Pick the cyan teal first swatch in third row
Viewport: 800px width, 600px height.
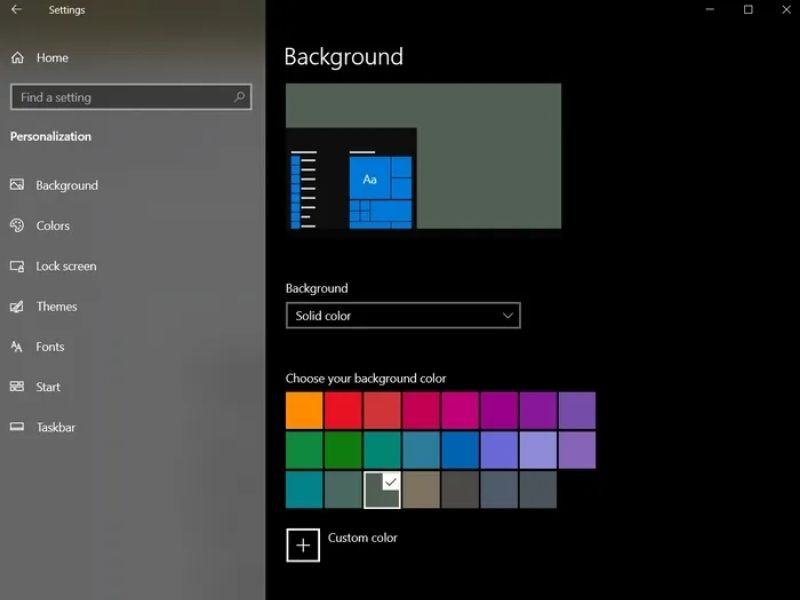click(304, 490)
